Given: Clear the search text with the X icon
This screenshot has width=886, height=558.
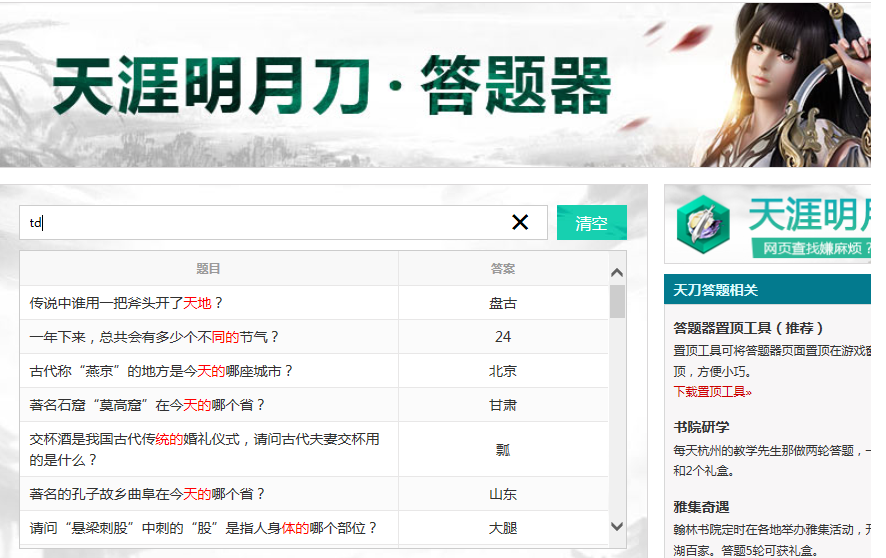Looking at the screenshot, I should coord(520,223).
